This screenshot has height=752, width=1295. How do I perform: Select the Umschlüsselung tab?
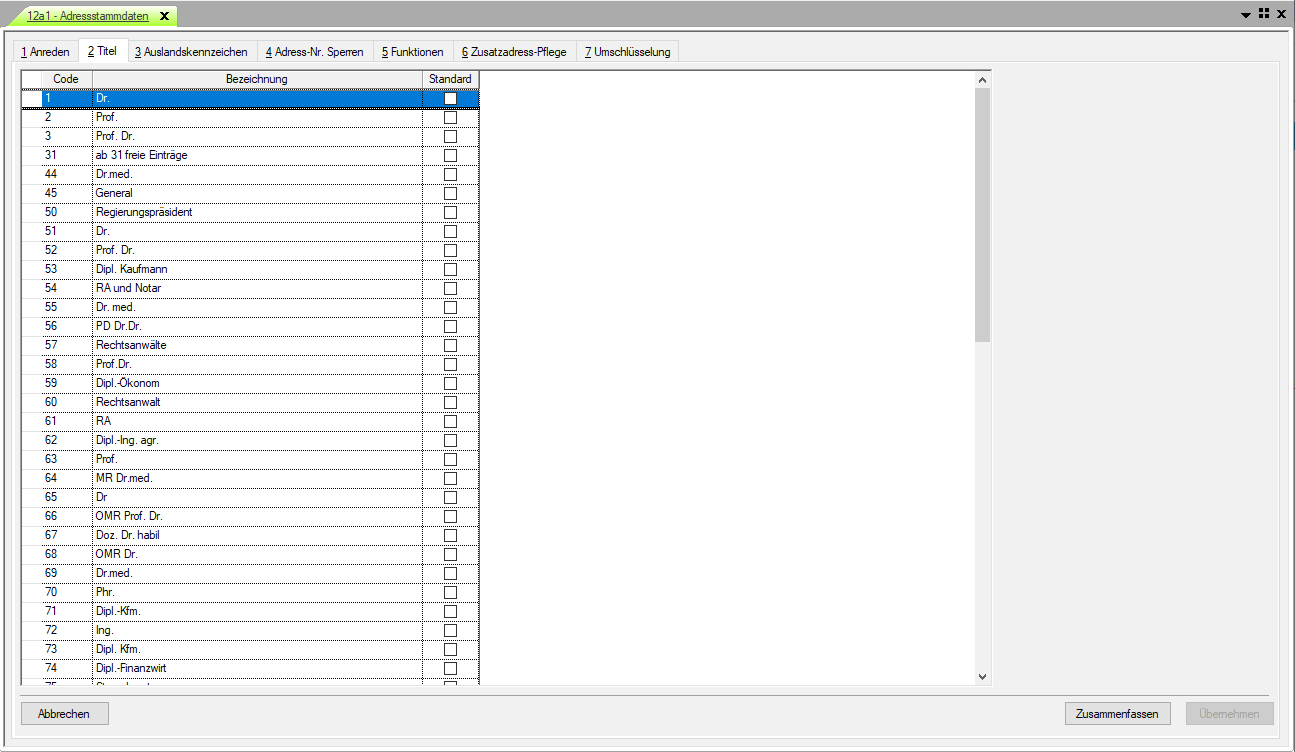627,52
